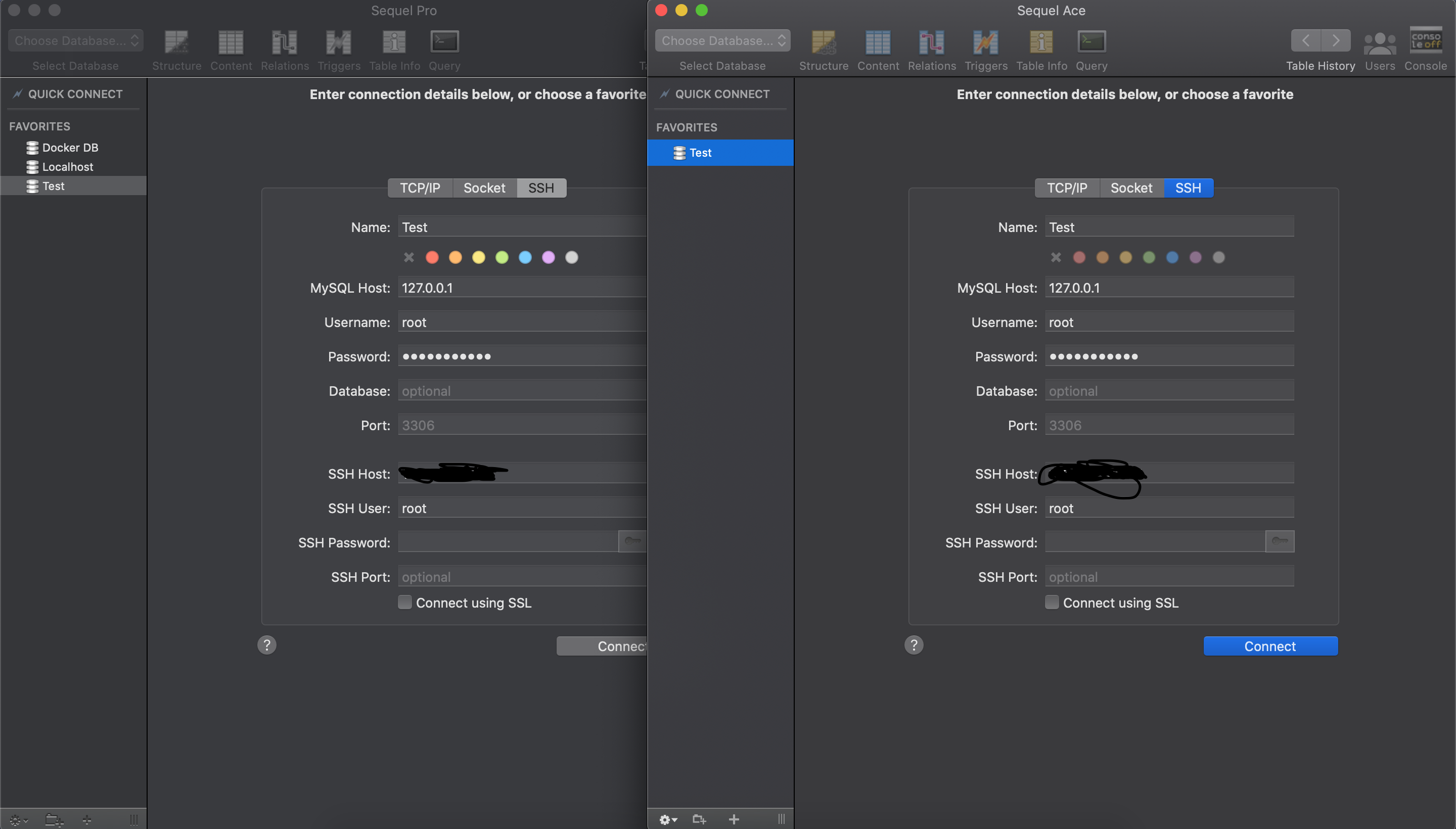1456x829 pixels.
Task: Check Connect using SSL in Sequel Pro
Action: 405,602
